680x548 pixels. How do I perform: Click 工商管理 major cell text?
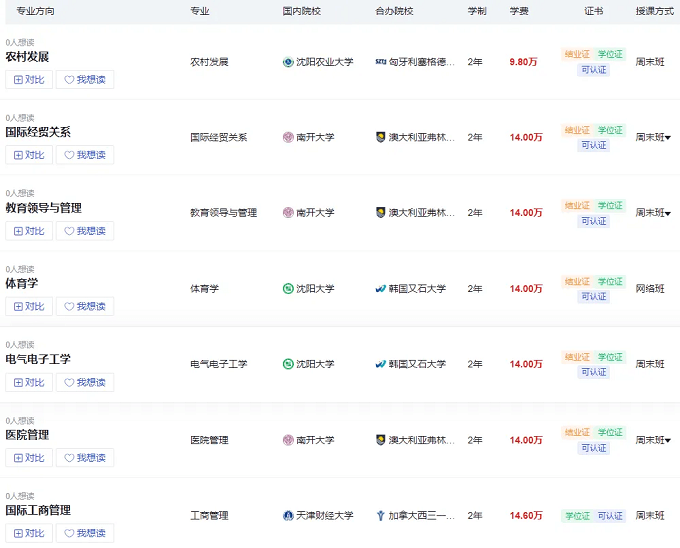[x=209, y=515]
